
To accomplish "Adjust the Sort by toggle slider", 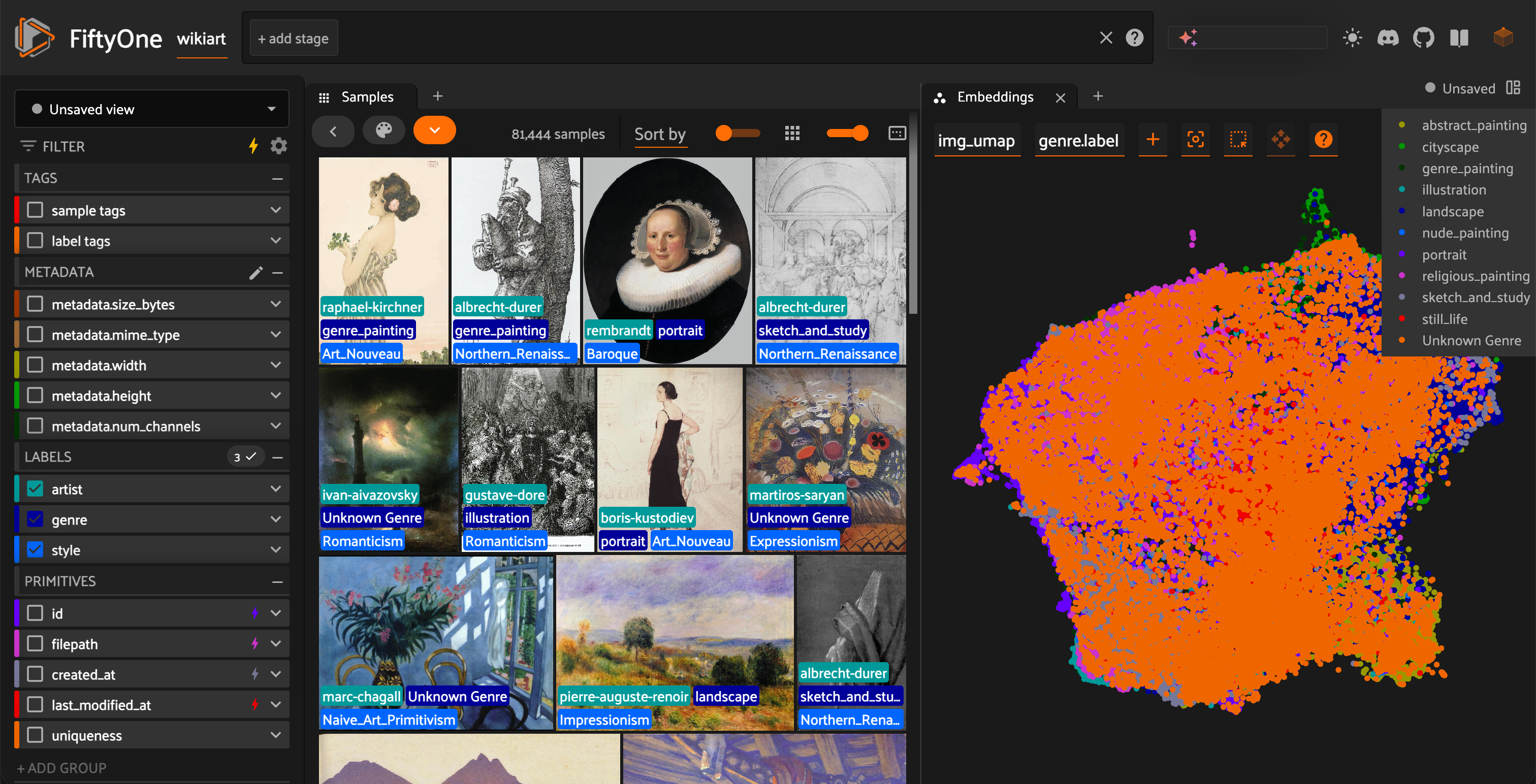I will point(737,133).
